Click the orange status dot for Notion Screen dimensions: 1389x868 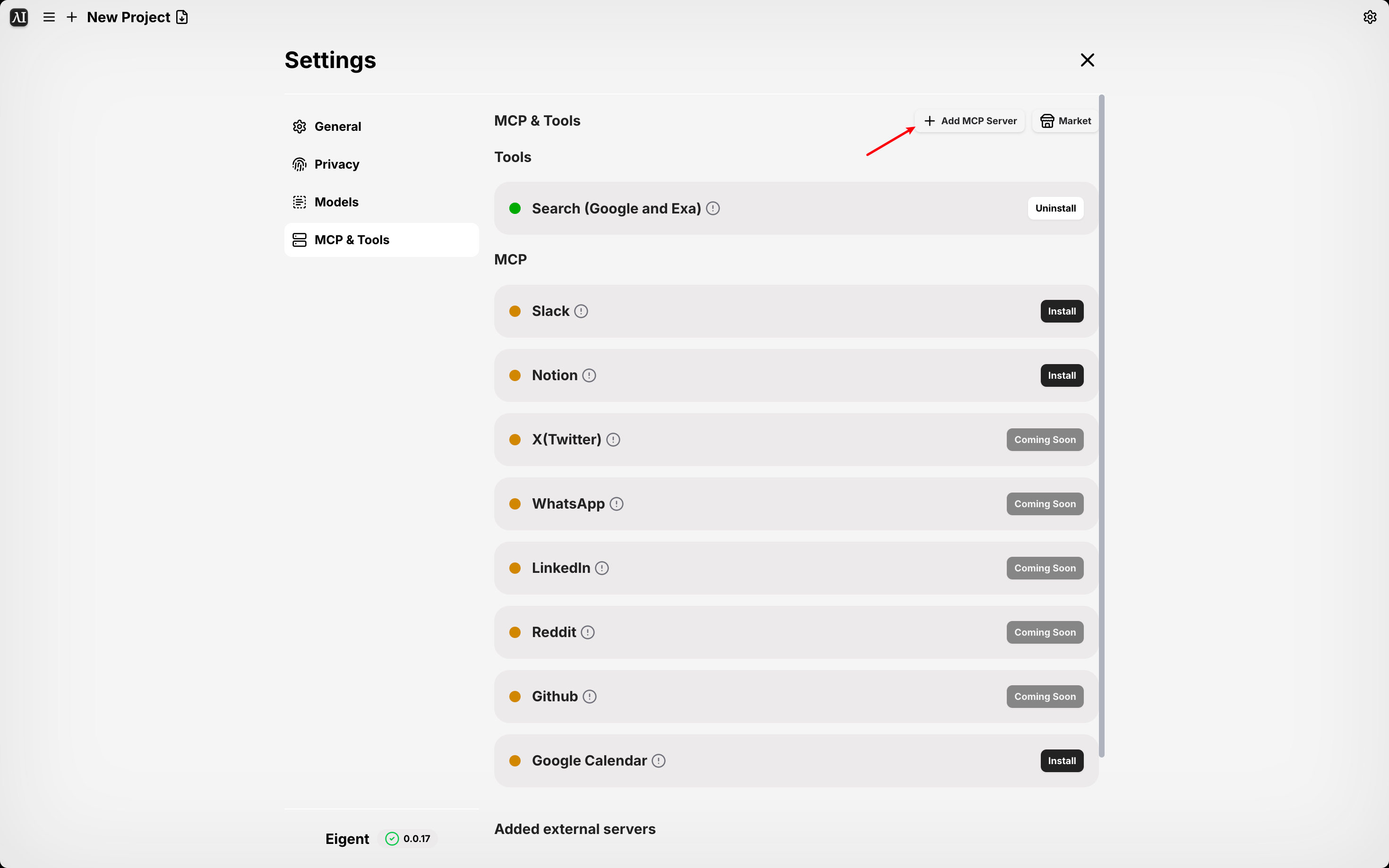[x=515, y=375]
